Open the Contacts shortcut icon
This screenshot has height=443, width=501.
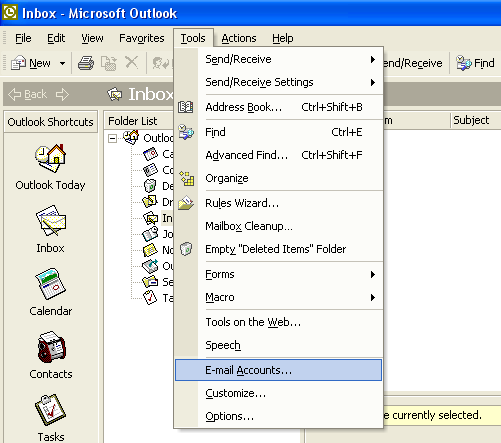click(x=51, y=347)
